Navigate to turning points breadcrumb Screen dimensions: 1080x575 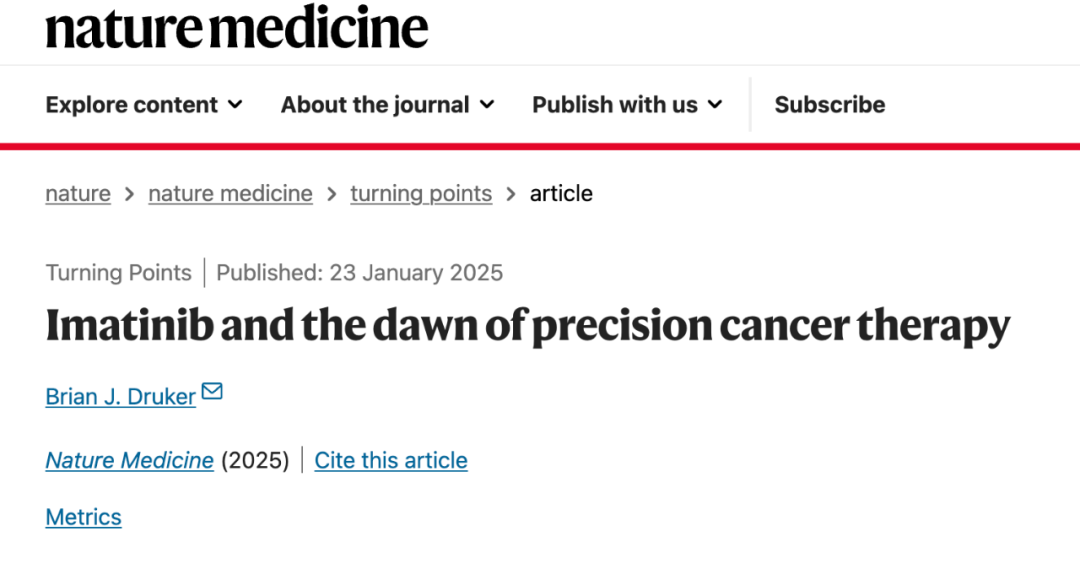coord(422,194)
